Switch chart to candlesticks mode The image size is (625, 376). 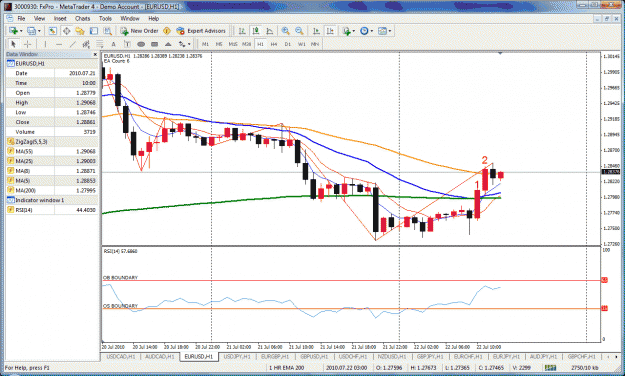click(256, 31)
